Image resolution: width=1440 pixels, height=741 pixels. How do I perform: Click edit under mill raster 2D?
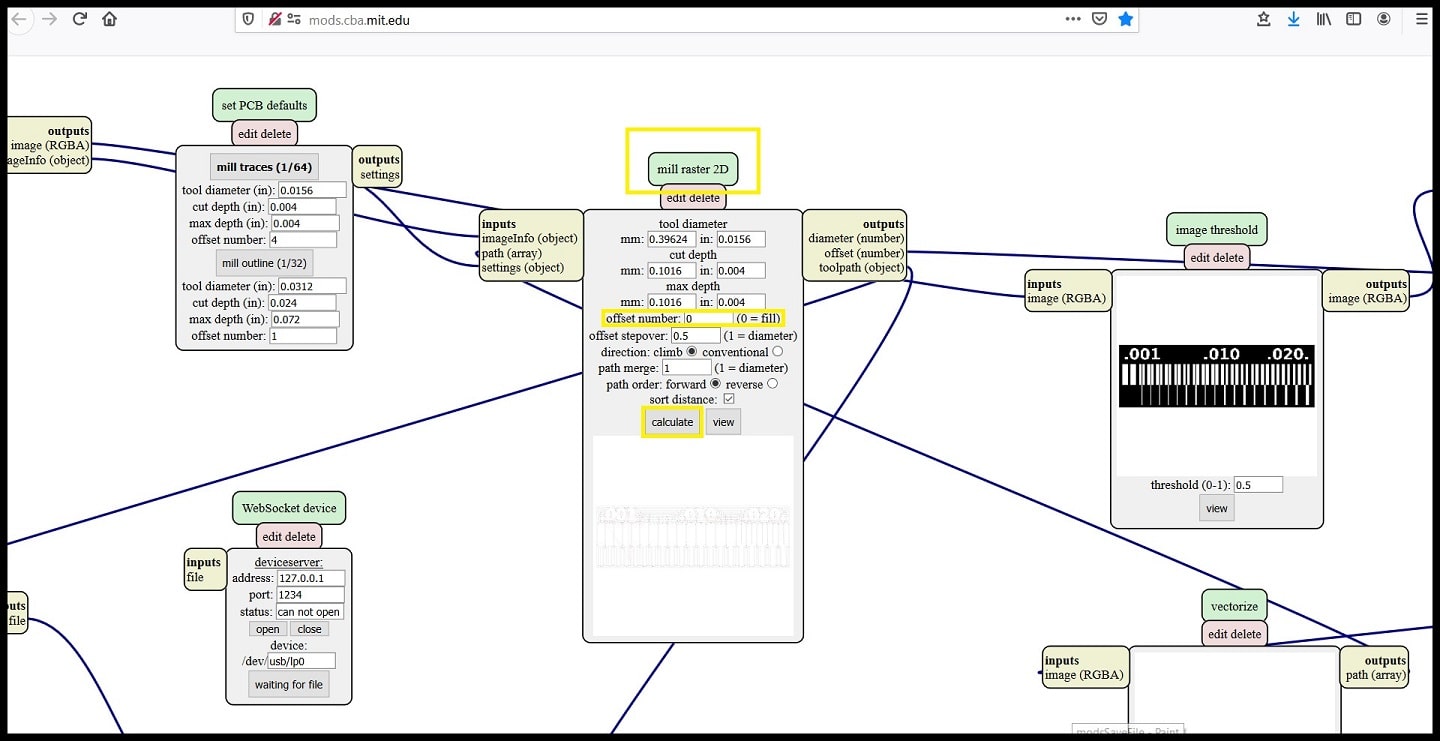678,198
